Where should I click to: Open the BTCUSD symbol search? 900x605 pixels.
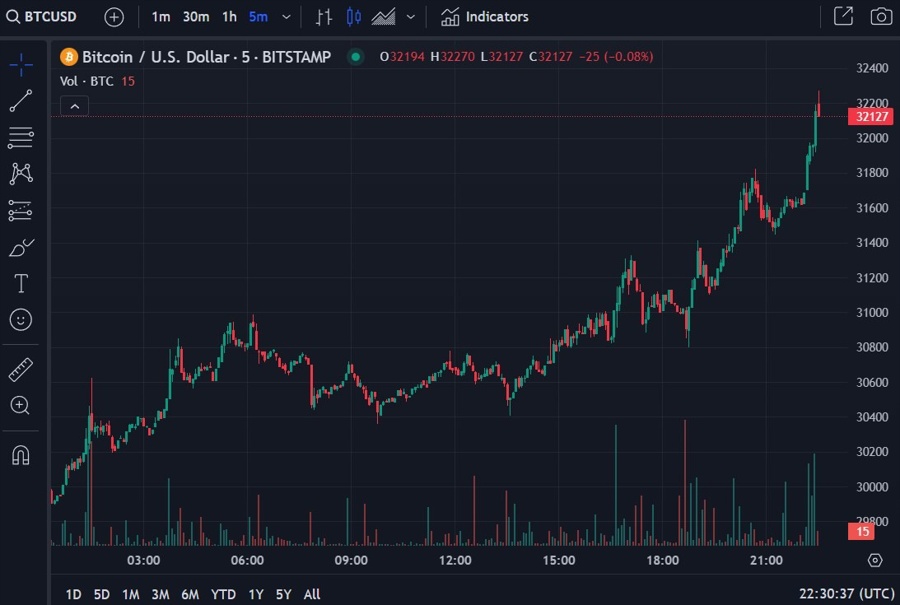pos(41,17)
